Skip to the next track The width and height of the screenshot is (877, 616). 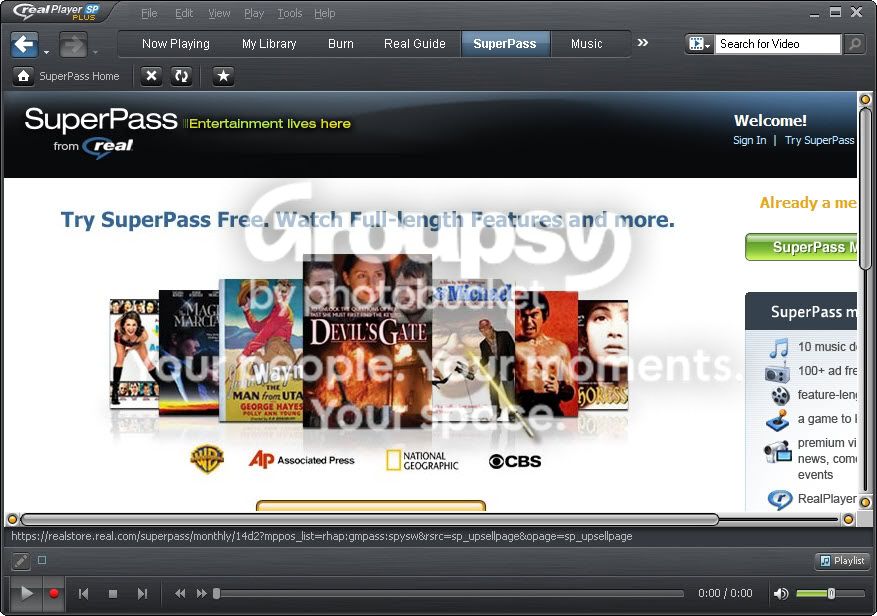coord(143,594)
